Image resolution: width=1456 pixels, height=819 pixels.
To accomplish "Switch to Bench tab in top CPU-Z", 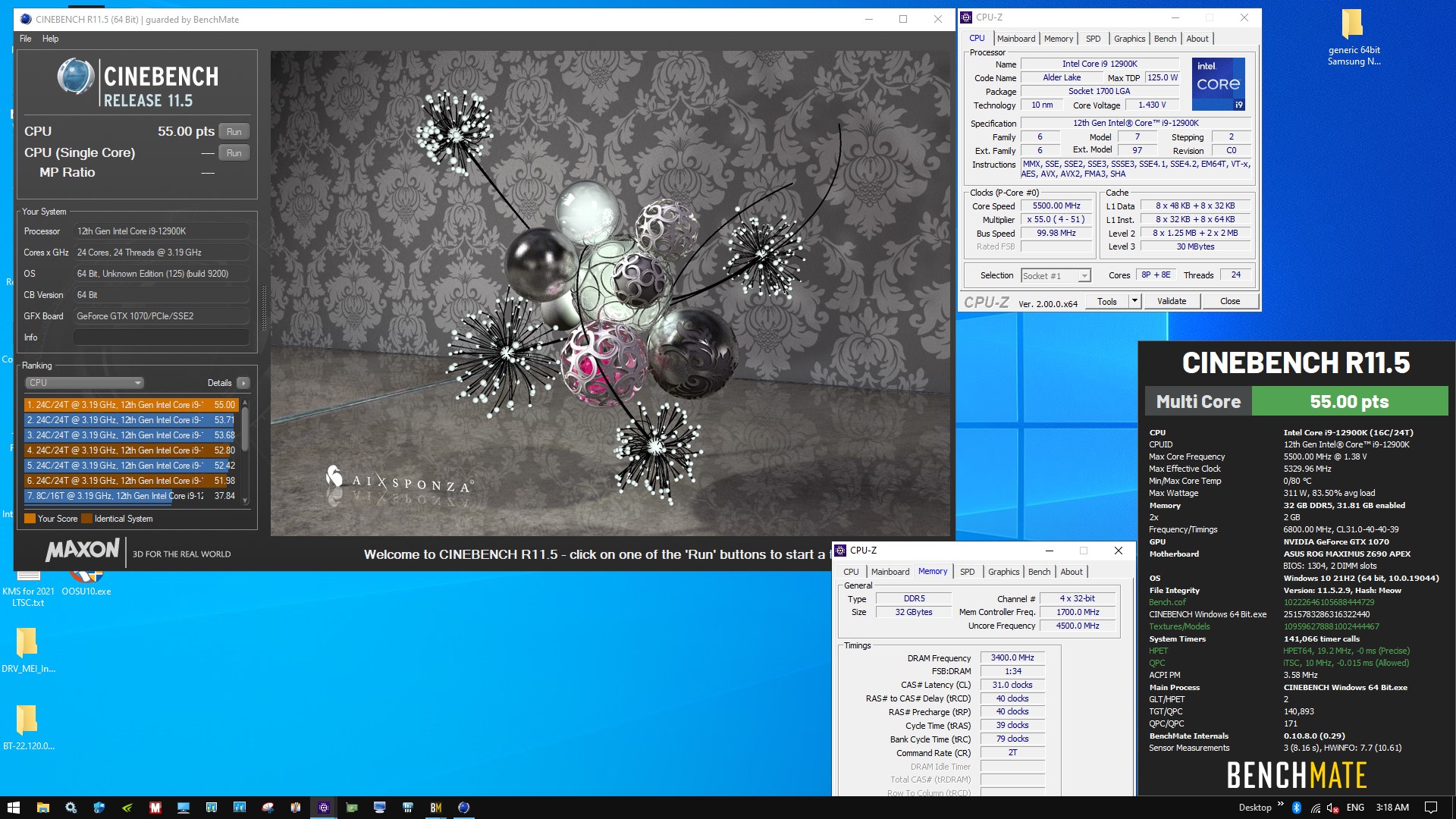I will [1165, 39].
